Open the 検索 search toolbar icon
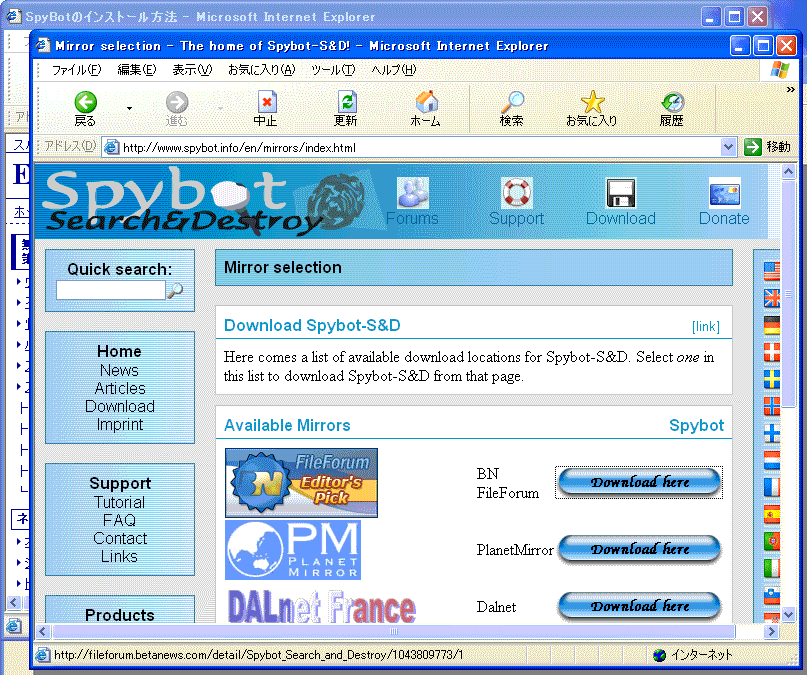The image size is (807, 675). coord(512,109)
